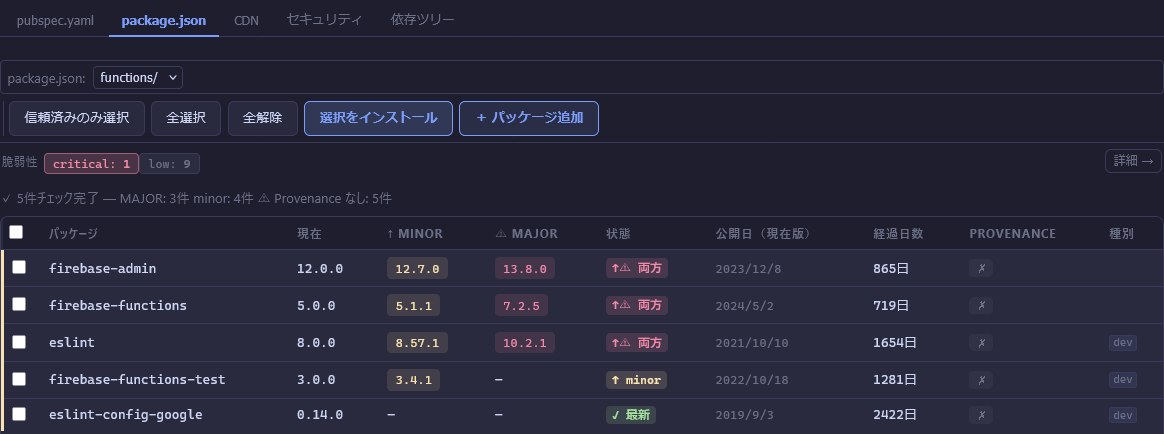The width and height of the screenshot is (1164, 434).
Task: Click the firebase-admin provenance X icon
Action: [981, 268]
